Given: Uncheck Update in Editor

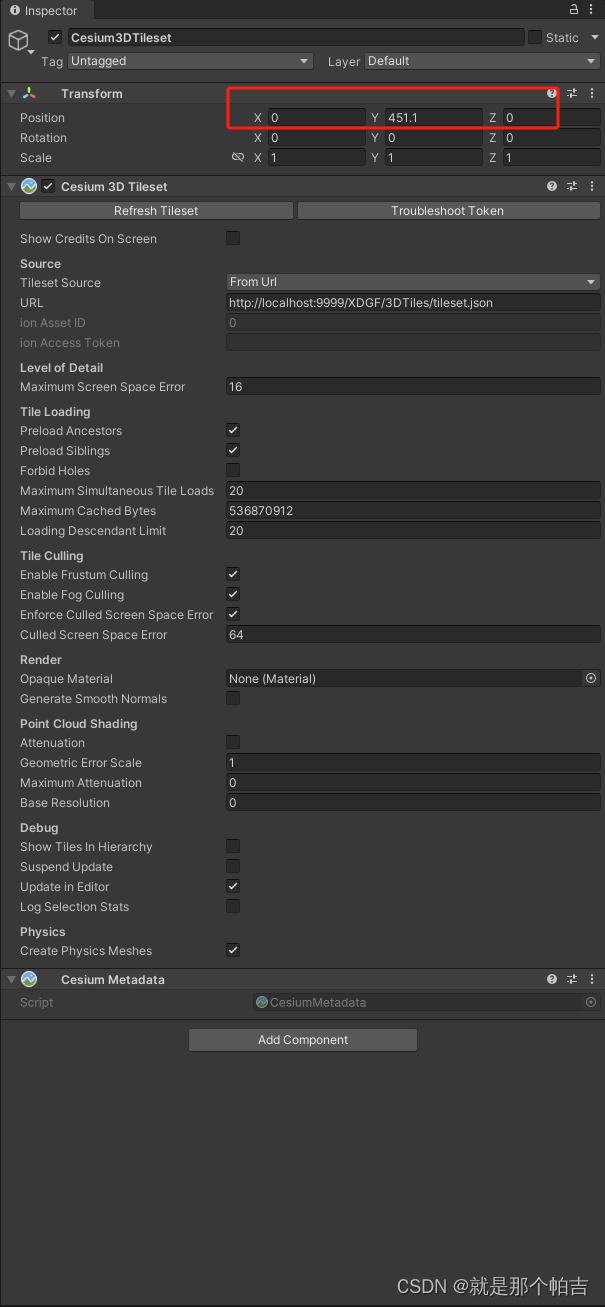Looking at the screenshot, I should [233, 886].
